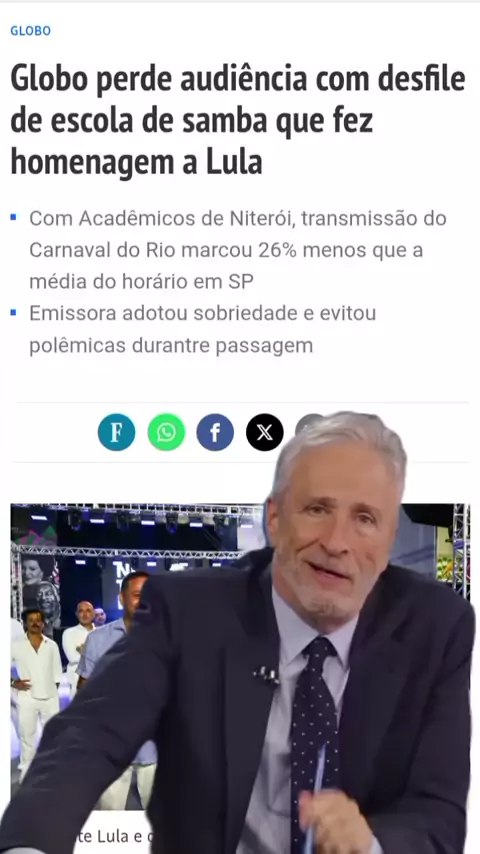Click the blue bullet marker beside Emissora
The image size is (480, 854).
14,313
